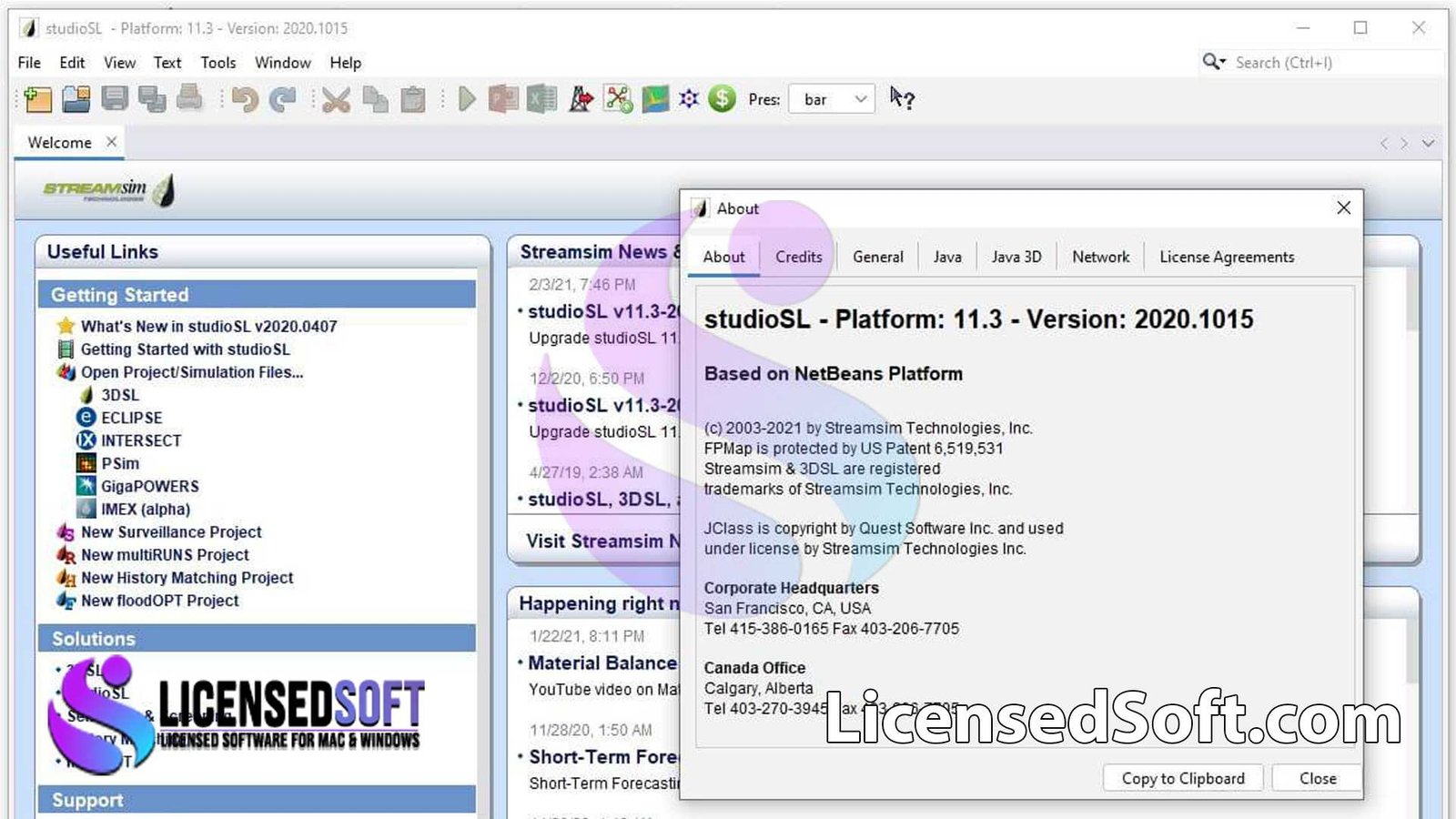Click the Close button in About dialog
1456x819 pixels.
pos(1318,778)
